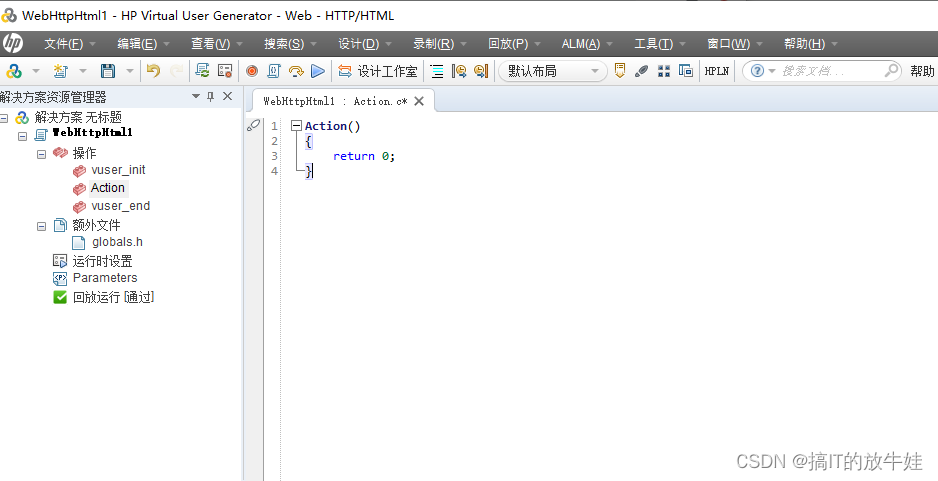The image size is (938, 481).
Task: Collapse the Action() code fold
Action: pos(296,126)
